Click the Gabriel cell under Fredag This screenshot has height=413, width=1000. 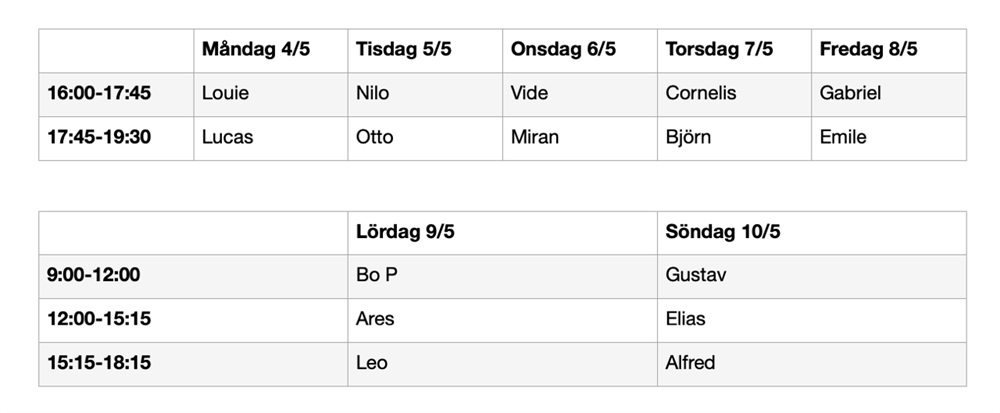click(850, 94)
